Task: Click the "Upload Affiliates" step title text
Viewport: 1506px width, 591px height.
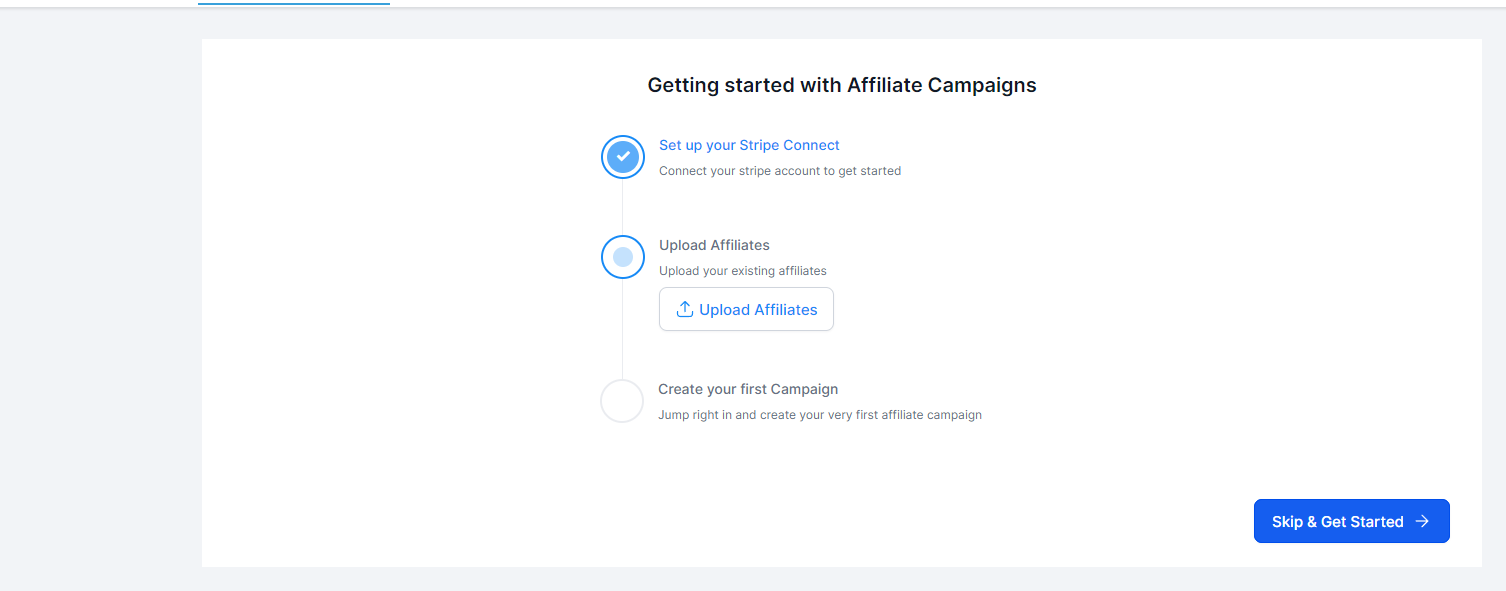Action: pyautogui.click(x=714, y=245)
